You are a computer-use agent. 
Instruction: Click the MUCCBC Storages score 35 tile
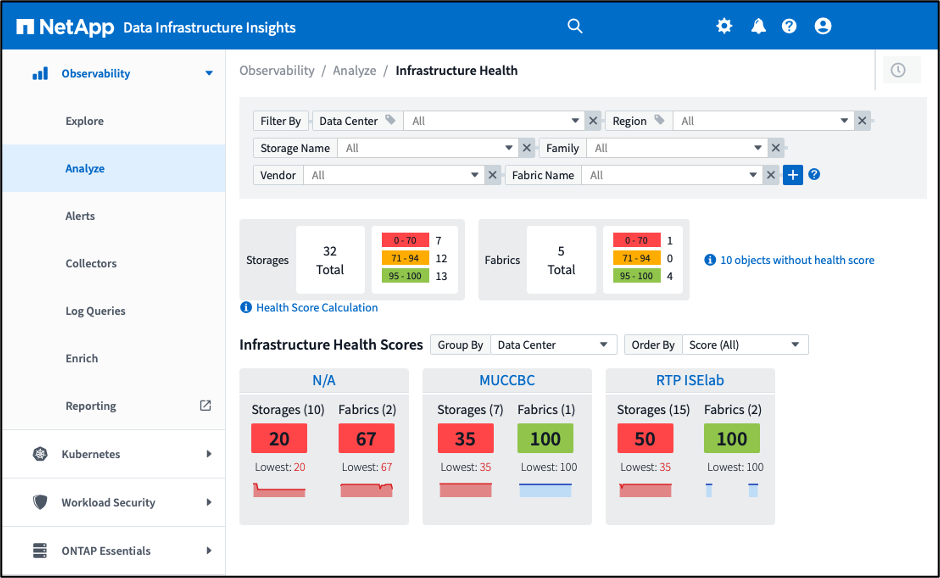click(x=465, y=438)
